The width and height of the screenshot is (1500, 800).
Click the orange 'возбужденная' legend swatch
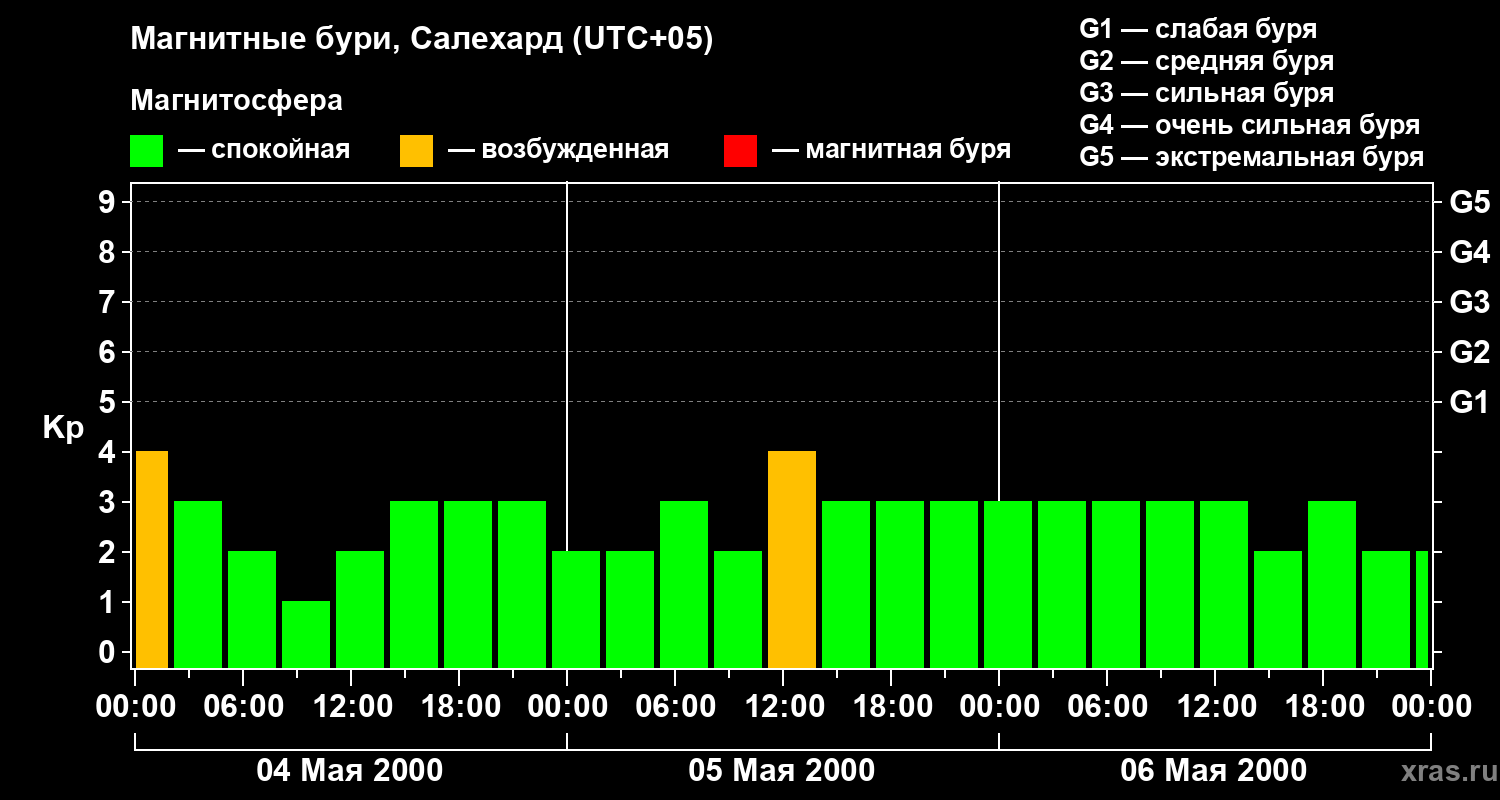pos(416,151)
